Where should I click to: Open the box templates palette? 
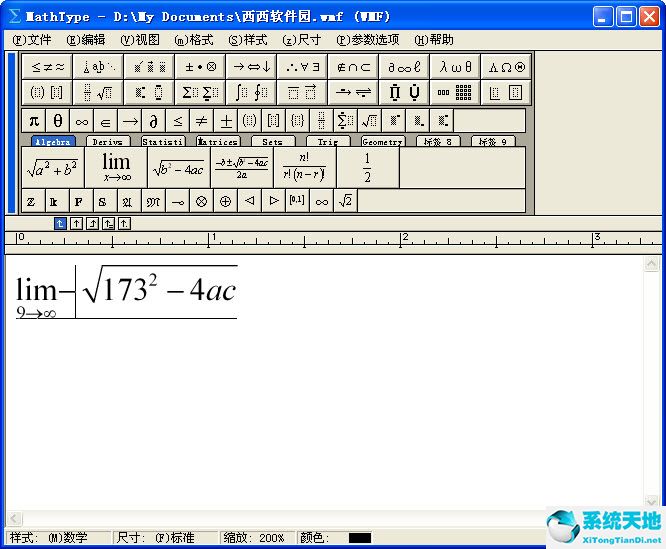point(506,92)
